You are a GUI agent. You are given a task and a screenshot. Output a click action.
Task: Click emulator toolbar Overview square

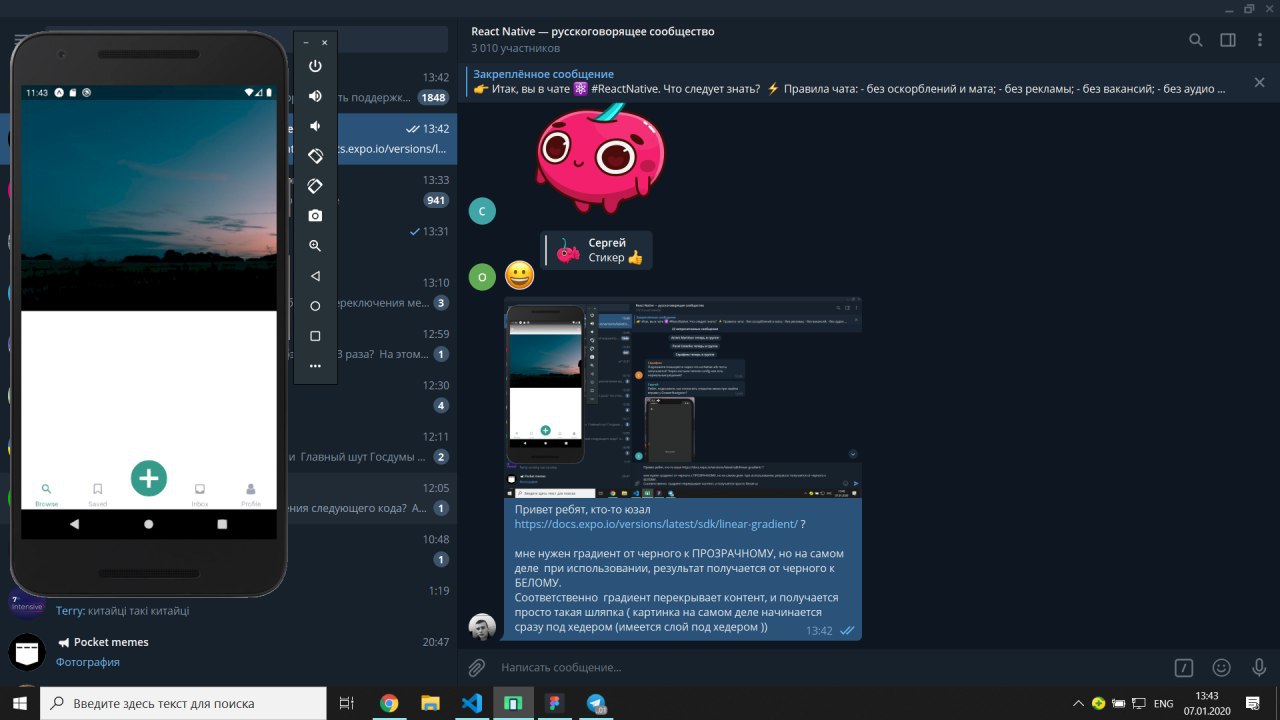[315, 336]
